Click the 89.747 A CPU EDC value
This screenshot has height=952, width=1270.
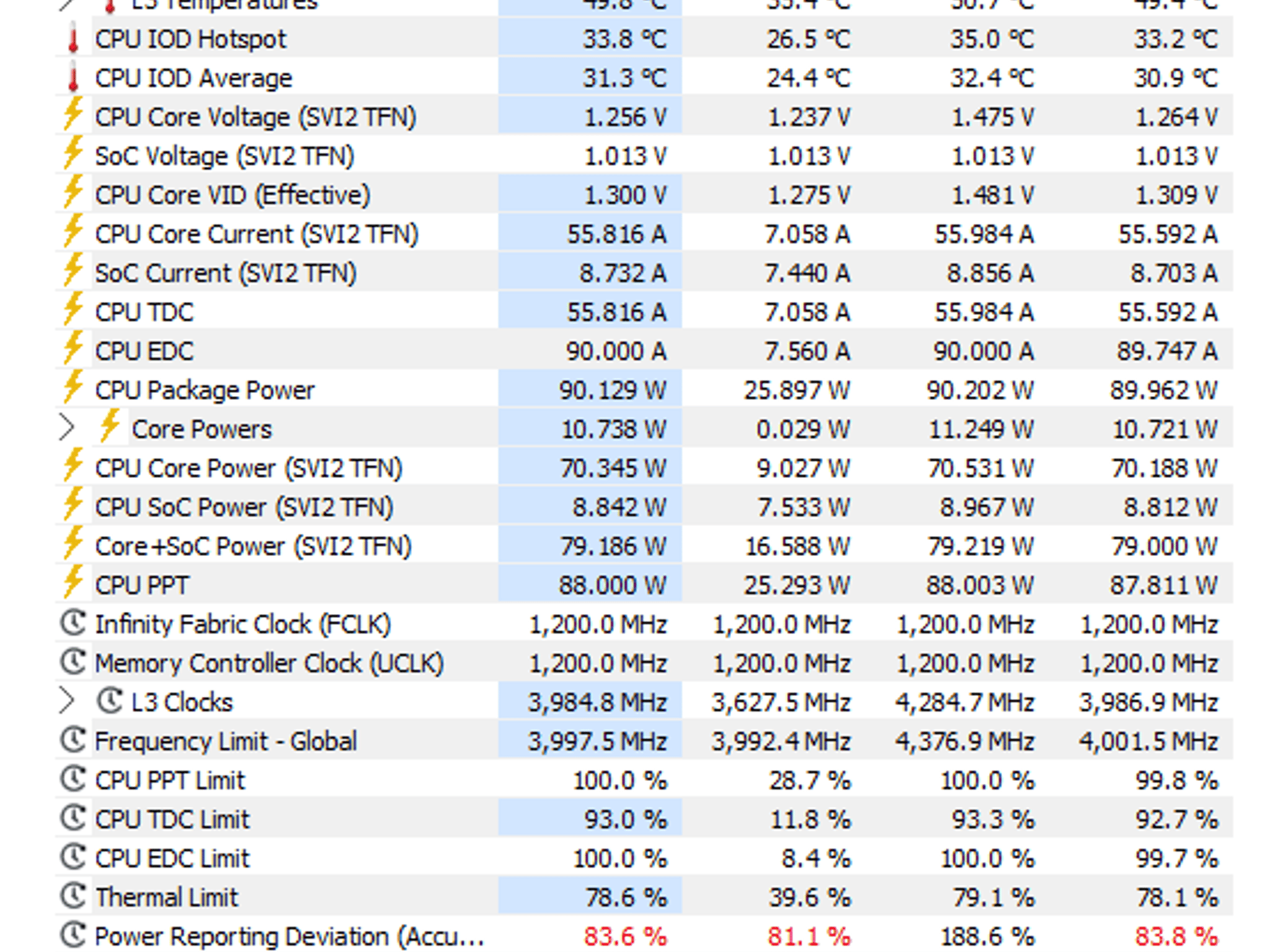click(1167, 351)
